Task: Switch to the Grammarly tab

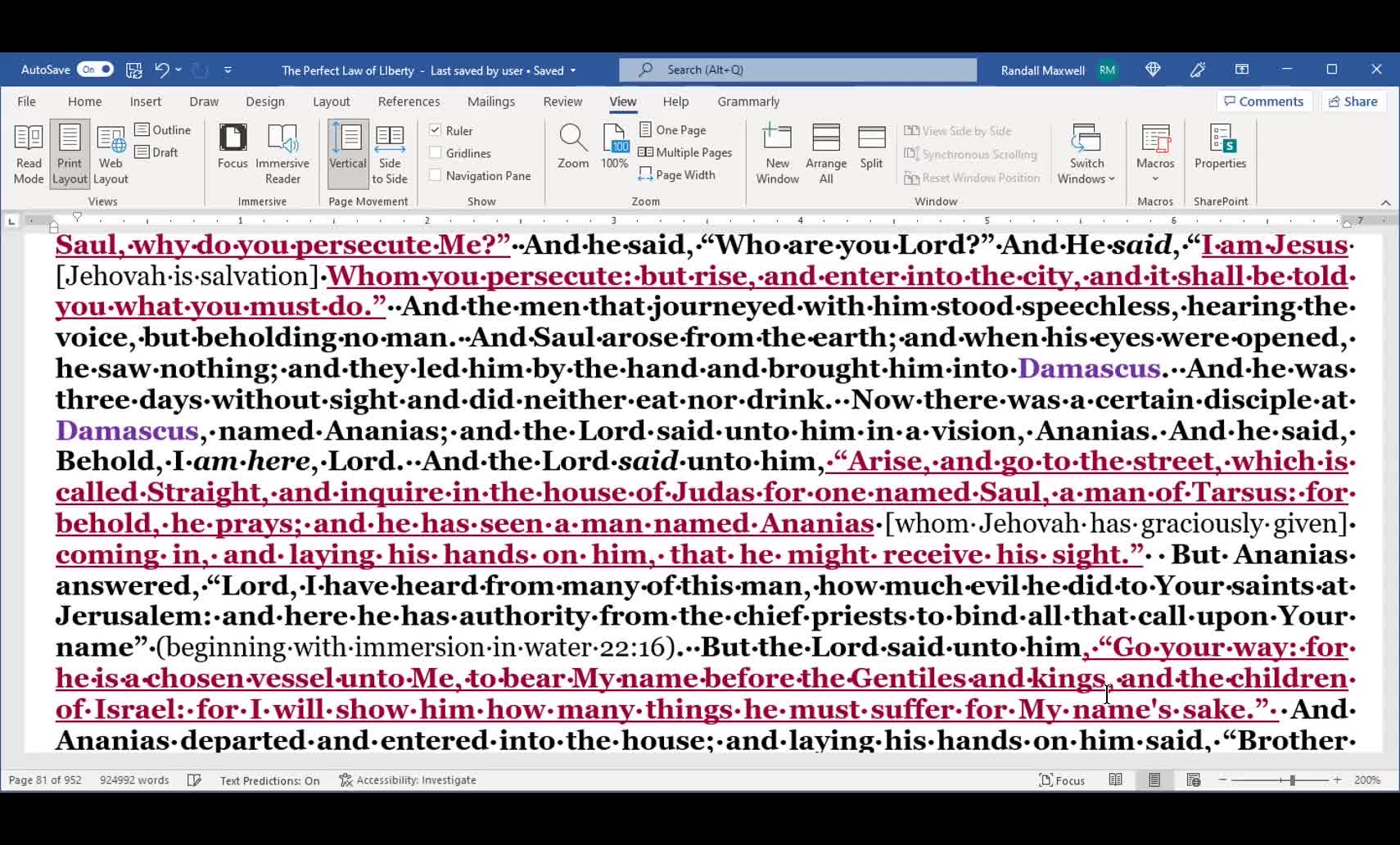Action: 748,102
